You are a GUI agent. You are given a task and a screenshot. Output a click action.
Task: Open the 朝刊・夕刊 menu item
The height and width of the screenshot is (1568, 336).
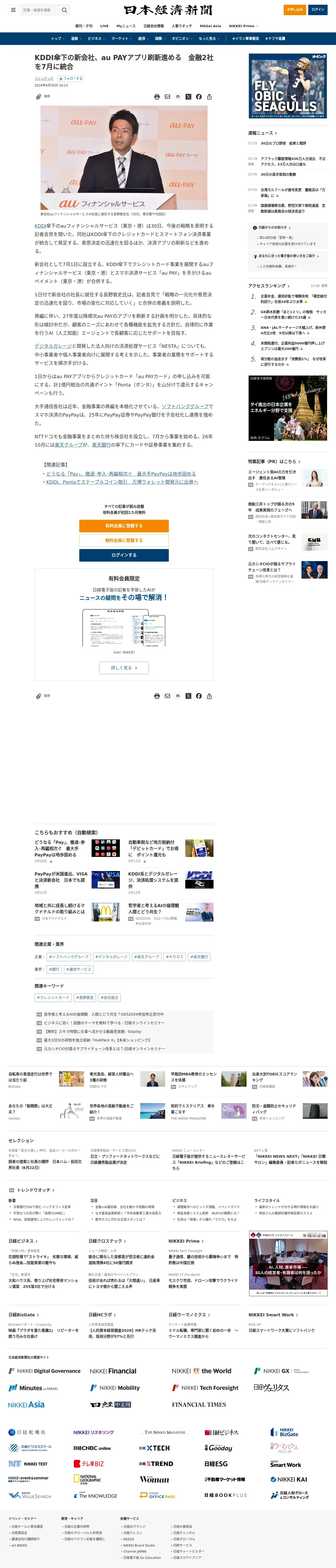84,26
